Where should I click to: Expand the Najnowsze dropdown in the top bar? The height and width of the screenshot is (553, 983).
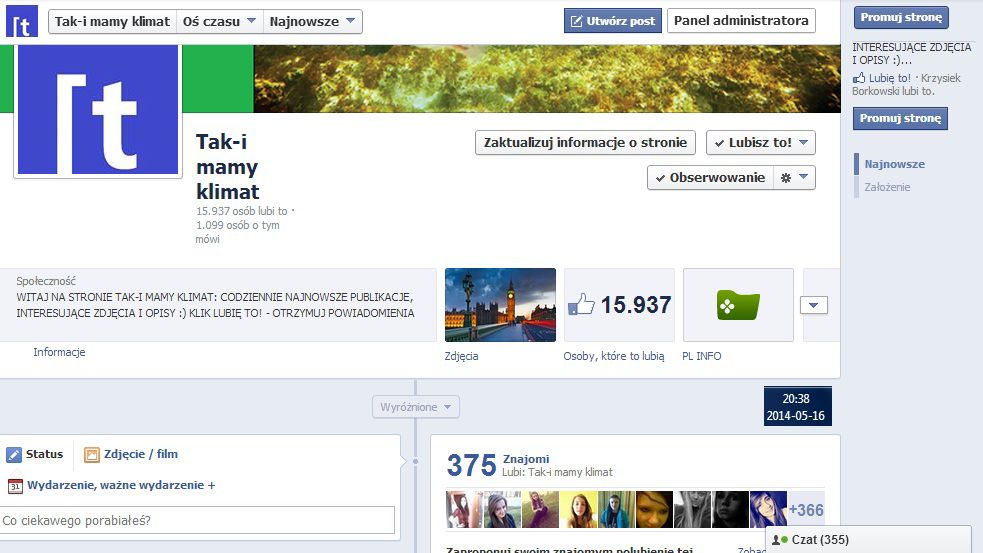pos(312,21)
